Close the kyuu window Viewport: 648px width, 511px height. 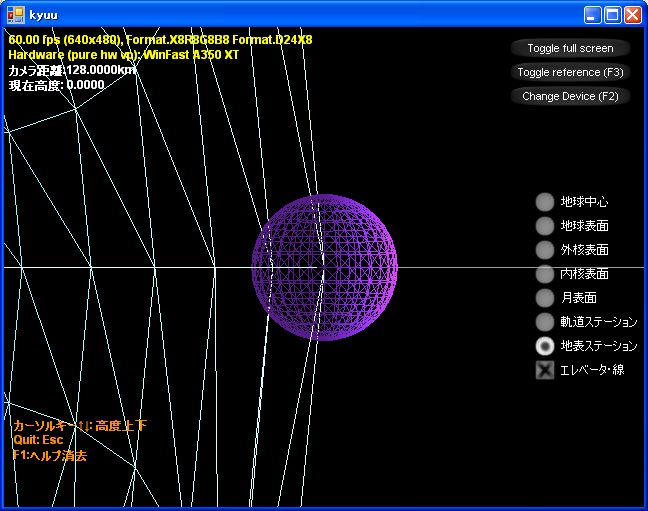633,15
